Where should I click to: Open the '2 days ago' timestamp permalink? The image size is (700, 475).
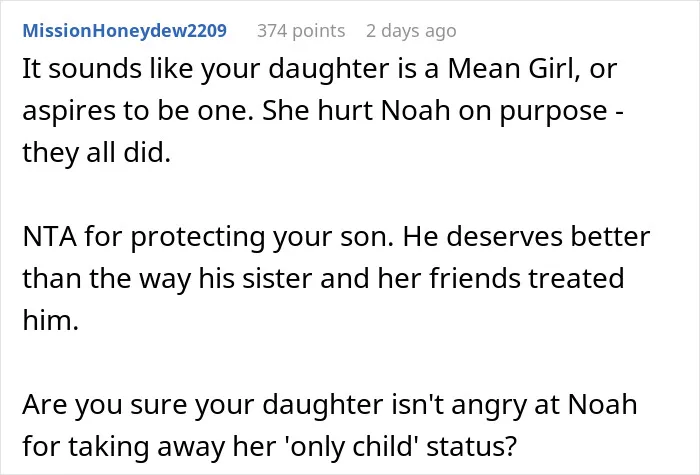tap(411, 31)
